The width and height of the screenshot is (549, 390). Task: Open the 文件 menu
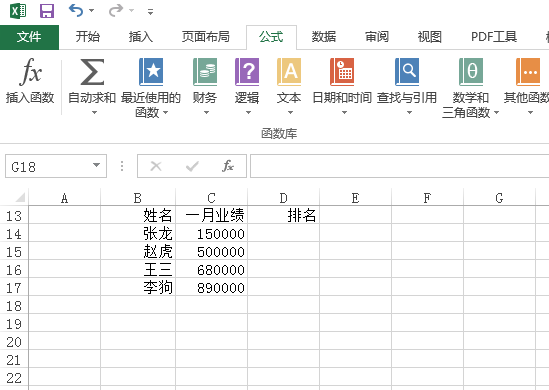[29, 37]
